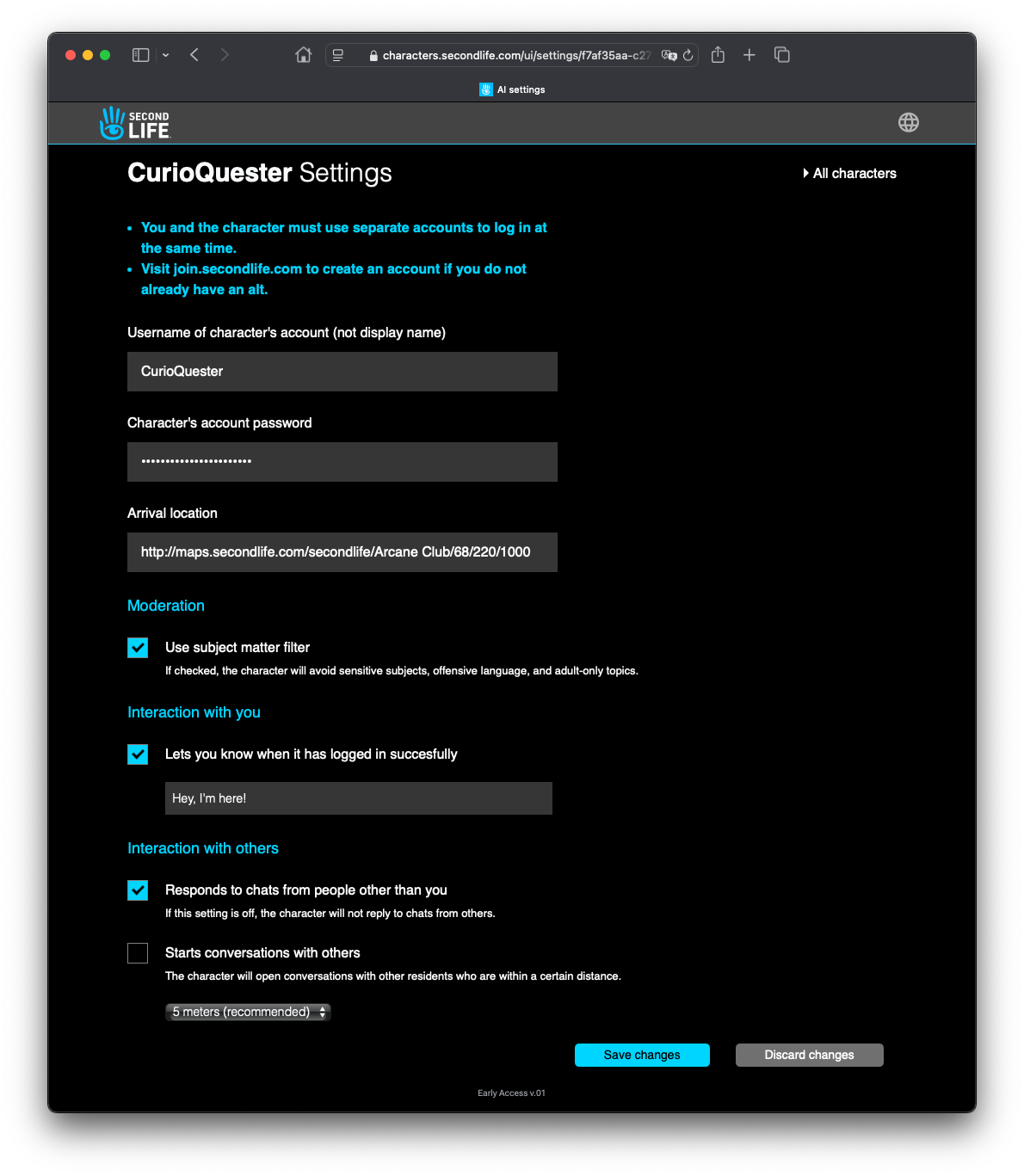Click the lock icon in the address bar
This screenshot has width=1024, height=1176.
373,56
